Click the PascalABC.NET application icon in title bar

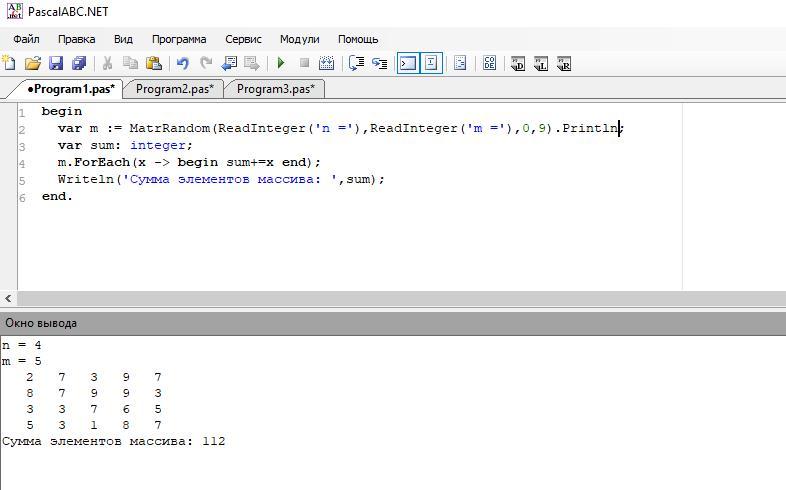coord(15,11)
